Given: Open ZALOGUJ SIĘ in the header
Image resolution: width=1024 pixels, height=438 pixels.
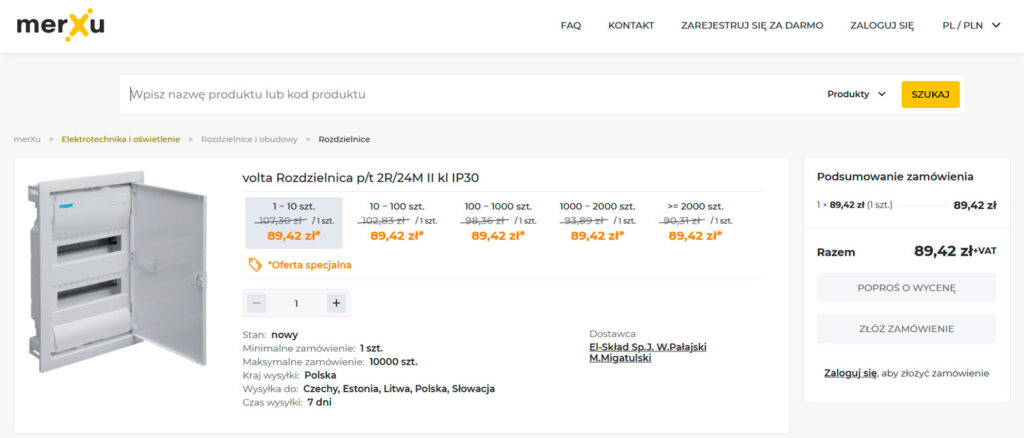Looking at the screenshot, I should click(x=882, y=25).
